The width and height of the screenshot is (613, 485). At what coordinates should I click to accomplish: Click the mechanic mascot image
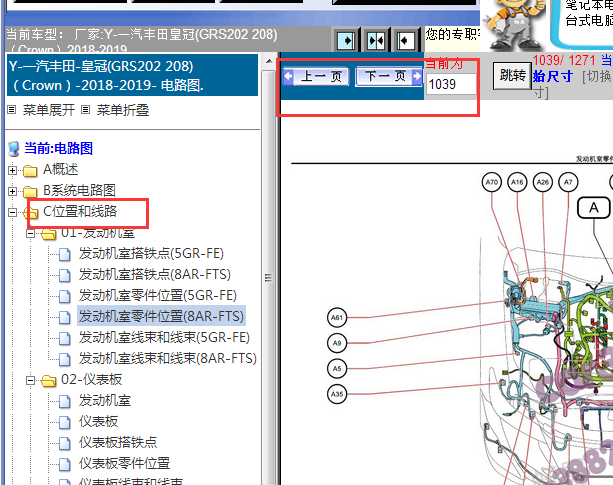tap(513, 23)
